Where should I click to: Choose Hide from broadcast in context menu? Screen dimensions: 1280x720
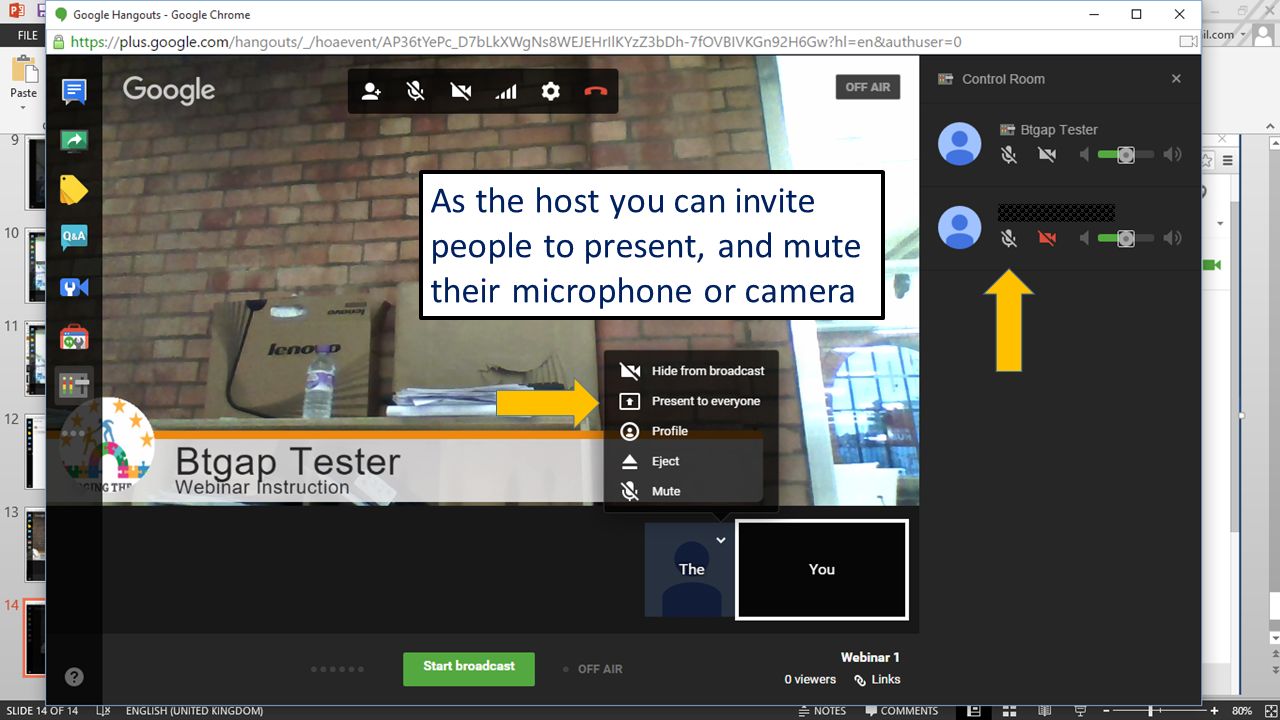coord(691,371)
